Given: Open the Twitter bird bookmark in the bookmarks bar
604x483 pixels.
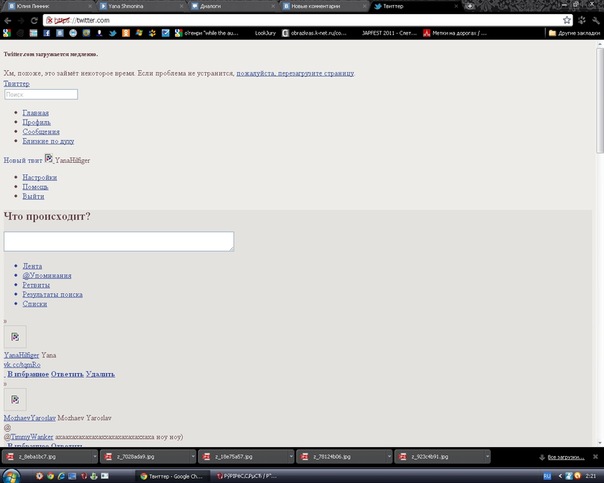Looking at the screenshot, I should click(x=112, y=33).
